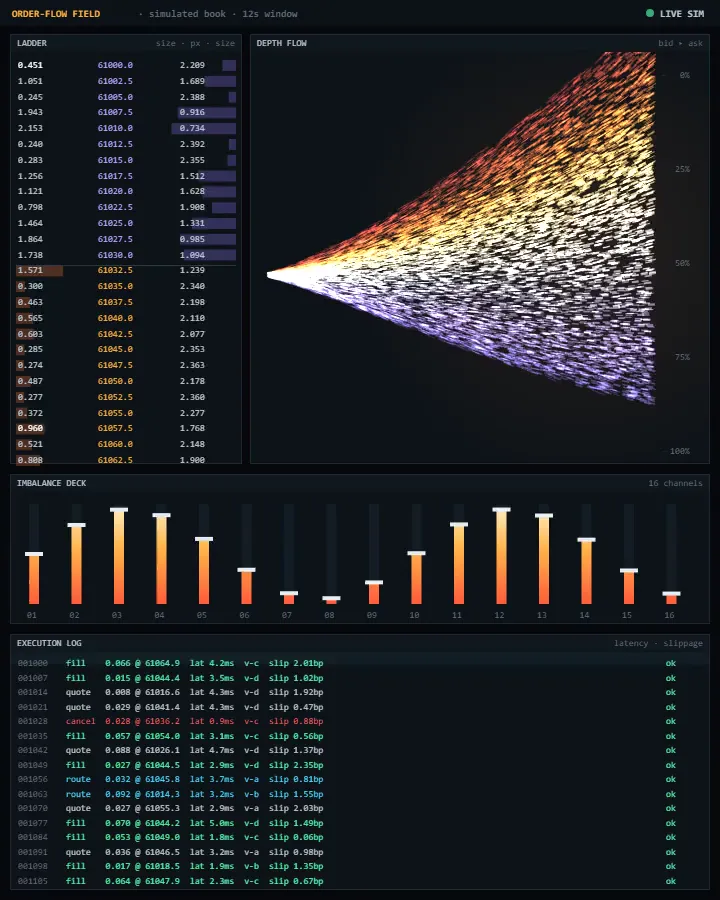Click the 'size · px · size' ladder column header
This screenshot has height=900, width=720.
click(x=195, y=43)
